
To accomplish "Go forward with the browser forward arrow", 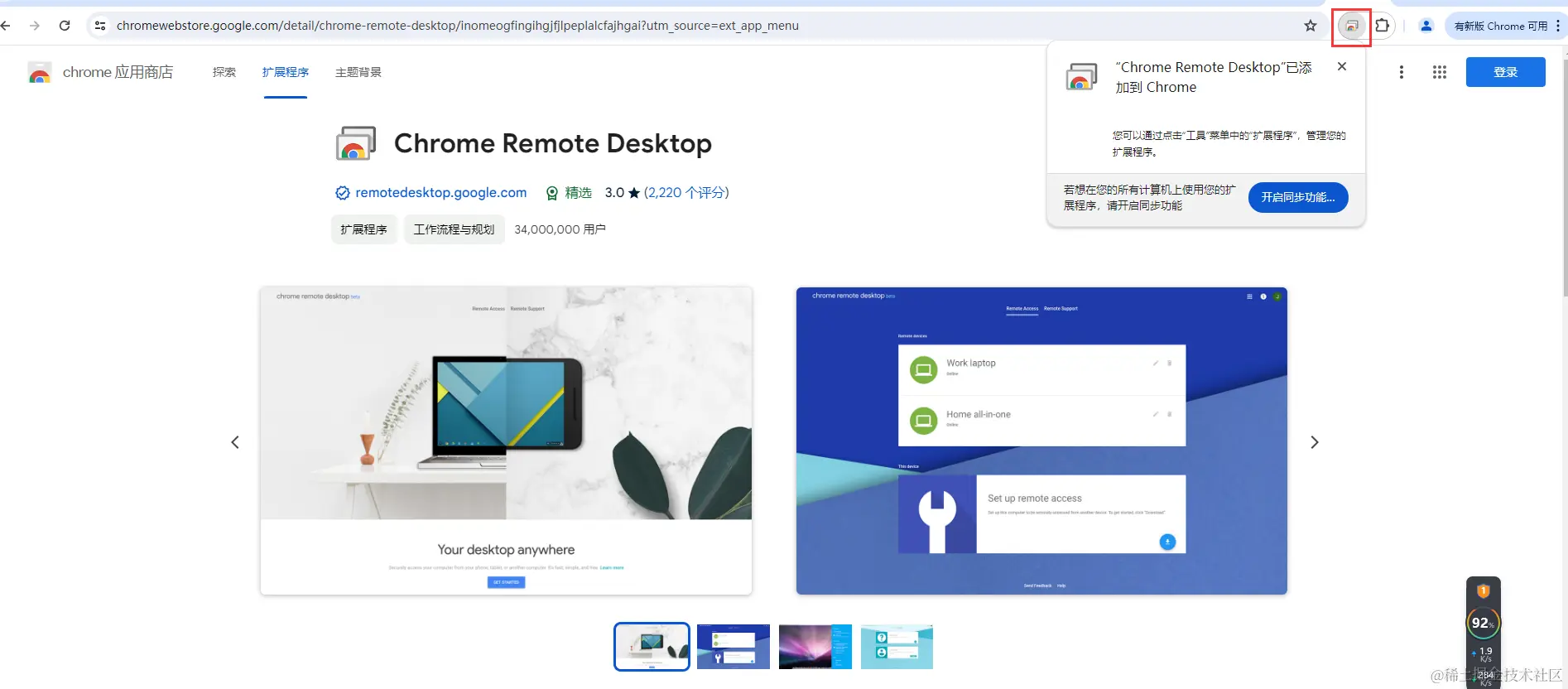I will pos(35,26).
